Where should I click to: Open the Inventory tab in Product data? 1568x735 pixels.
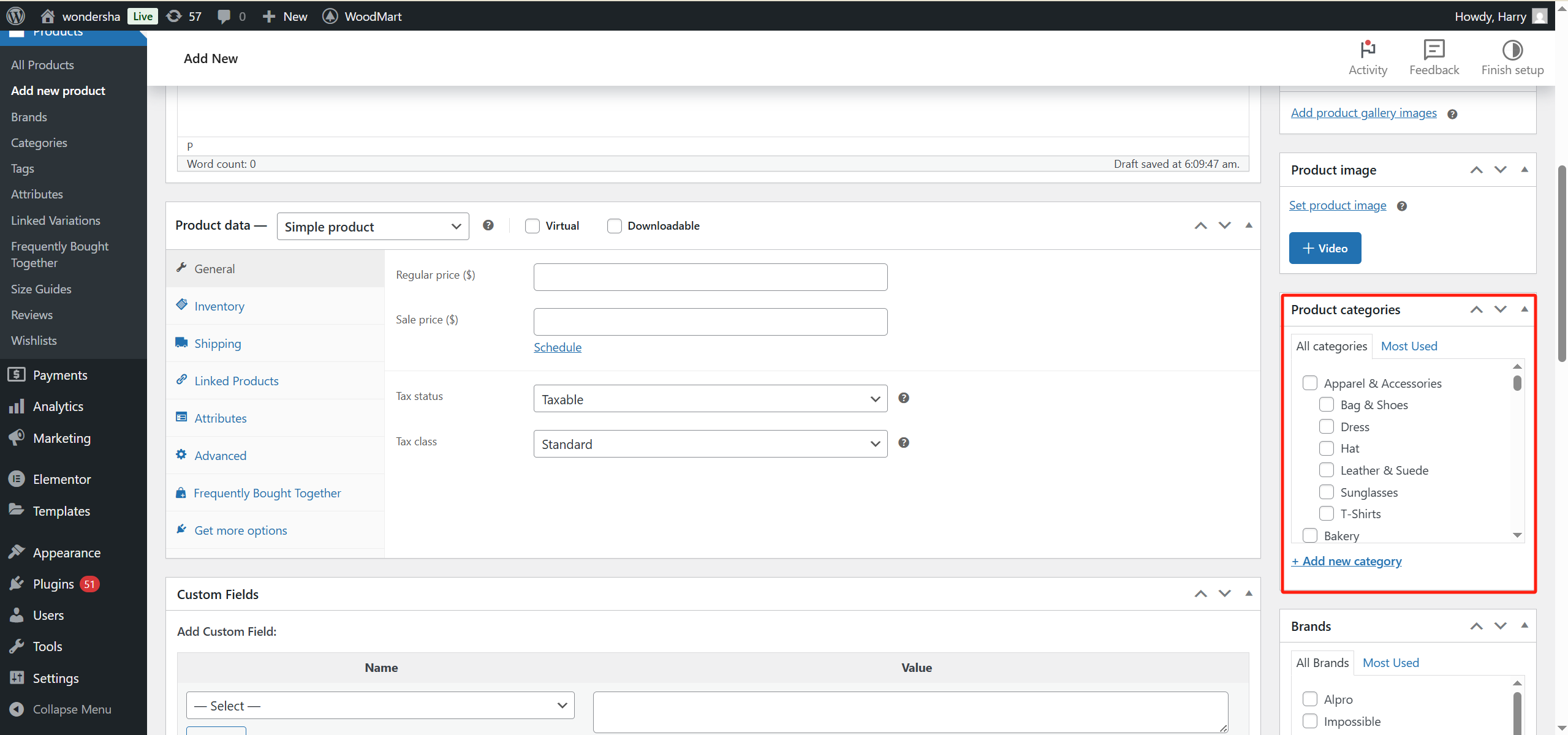(218, 306)
